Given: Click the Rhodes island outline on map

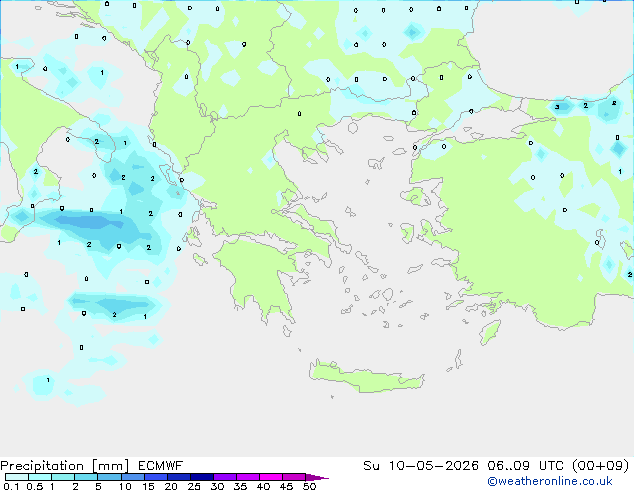Looking at the screenshot, I should click(490, 332).
